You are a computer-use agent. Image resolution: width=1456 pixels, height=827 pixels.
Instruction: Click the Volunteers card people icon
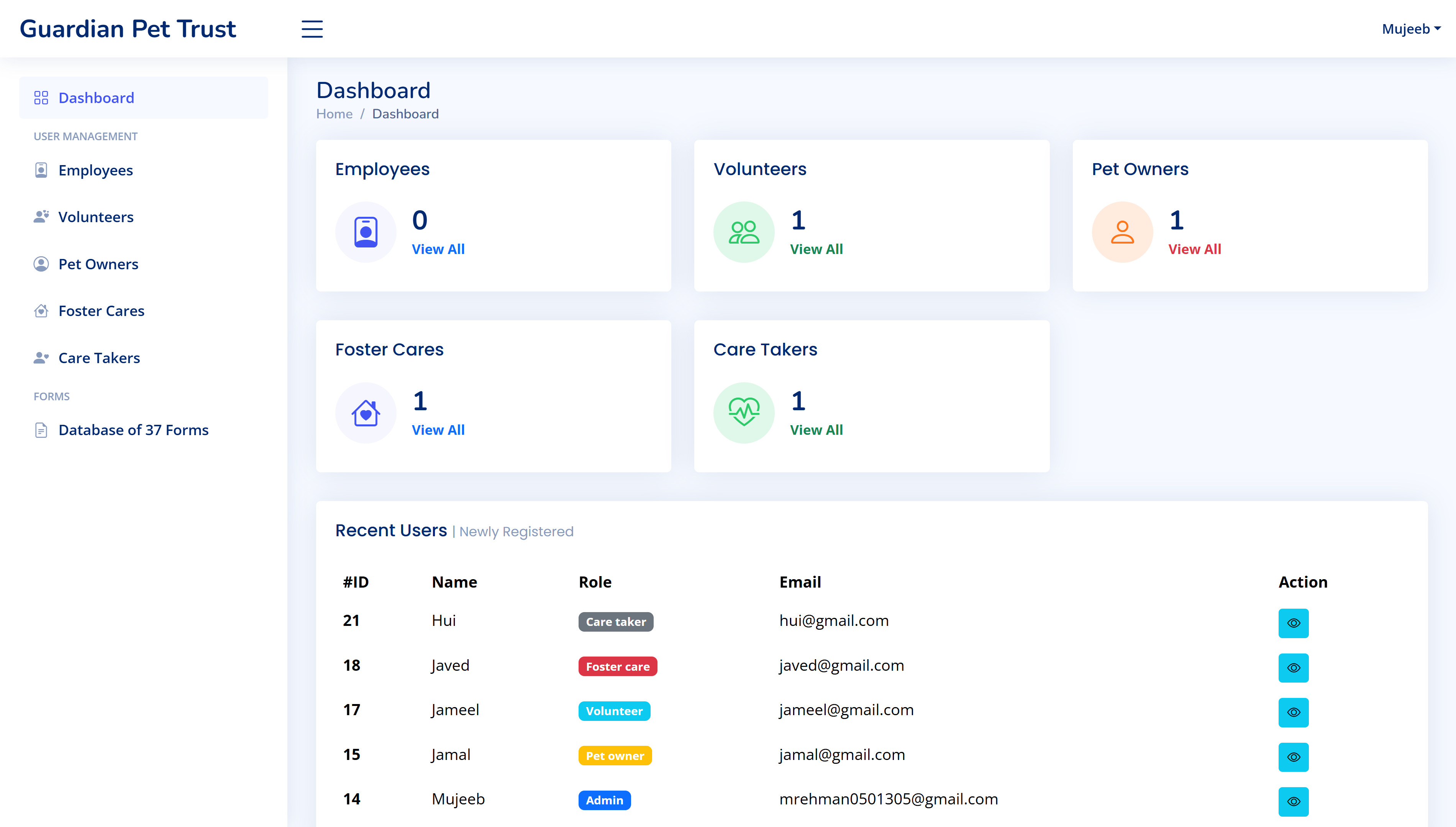[x=744, y=232]
